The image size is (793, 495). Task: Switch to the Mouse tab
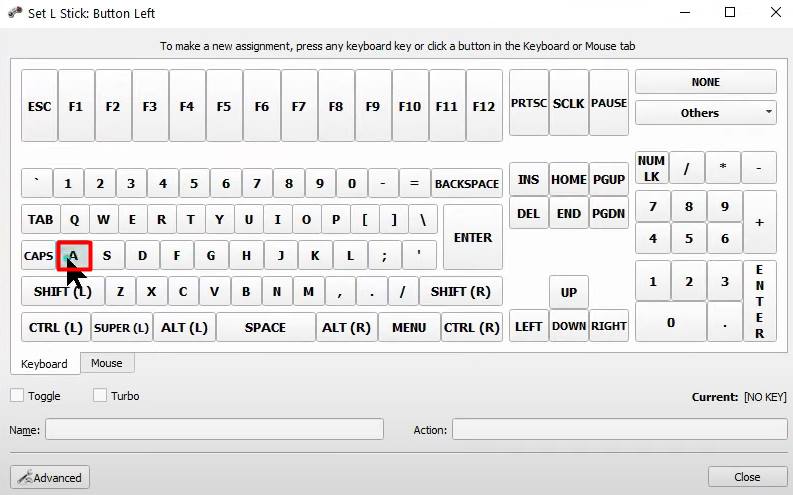pyautogui.click(x=107, y=363)
